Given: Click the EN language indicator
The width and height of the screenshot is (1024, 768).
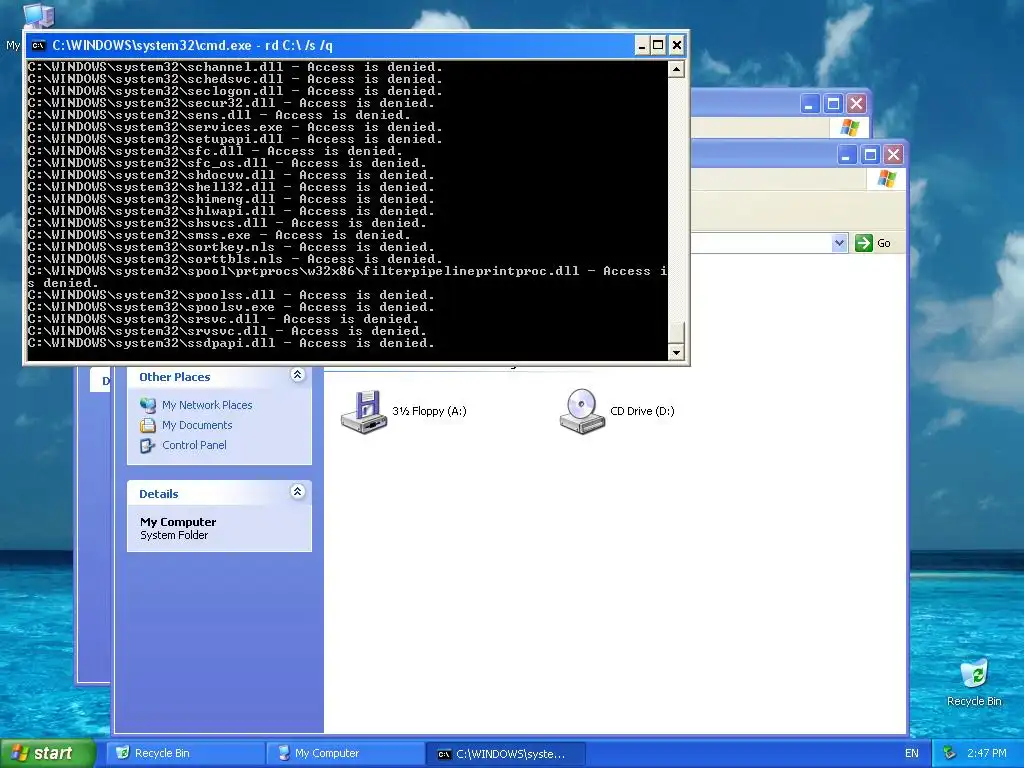Looking at the screenshot, I should pos(912,753).
